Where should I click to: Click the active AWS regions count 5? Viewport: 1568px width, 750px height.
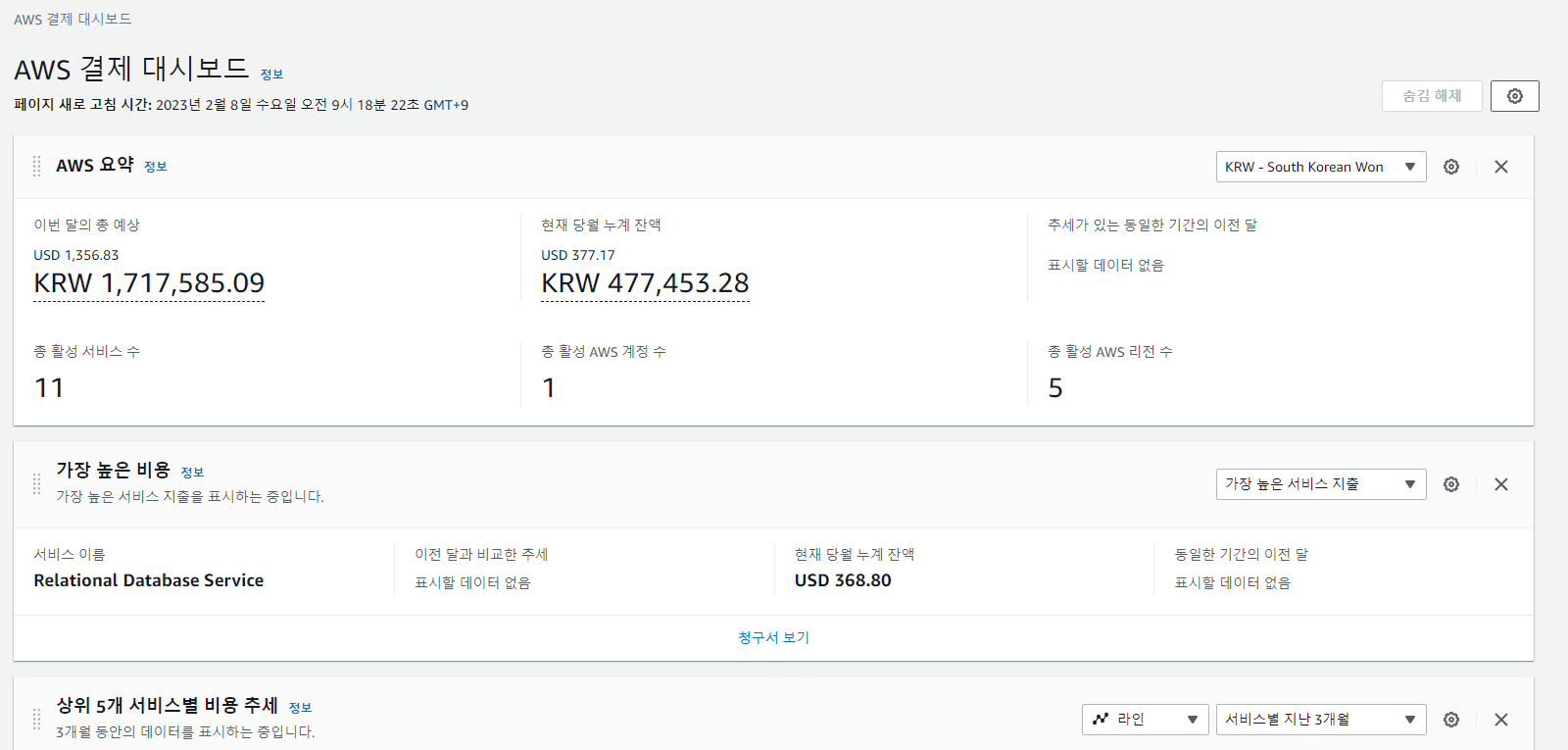tap(1055, 388)
